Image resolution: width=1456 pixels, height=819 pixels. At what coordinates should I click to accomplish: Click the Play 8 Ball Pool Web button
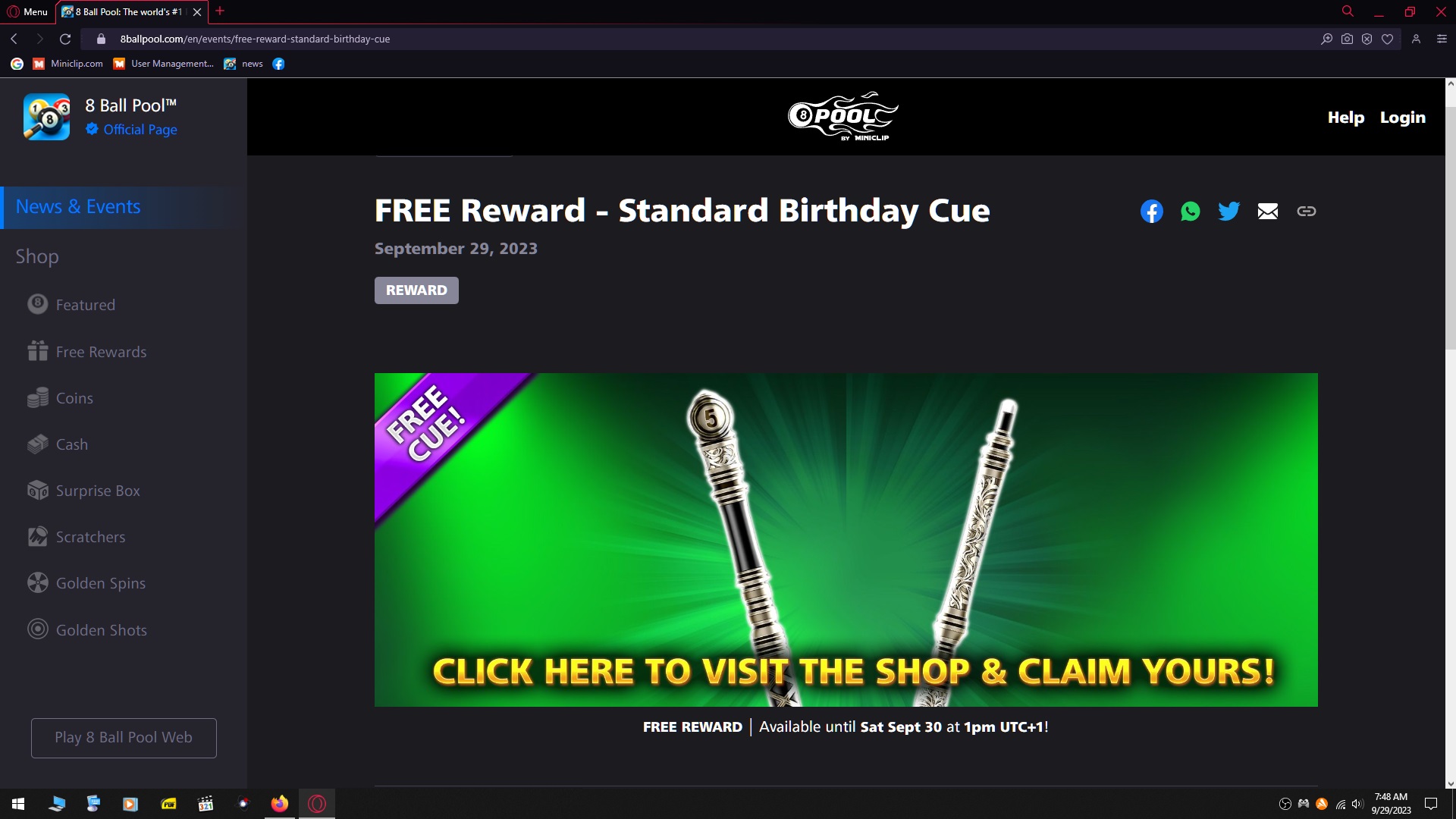pos(124,738)
